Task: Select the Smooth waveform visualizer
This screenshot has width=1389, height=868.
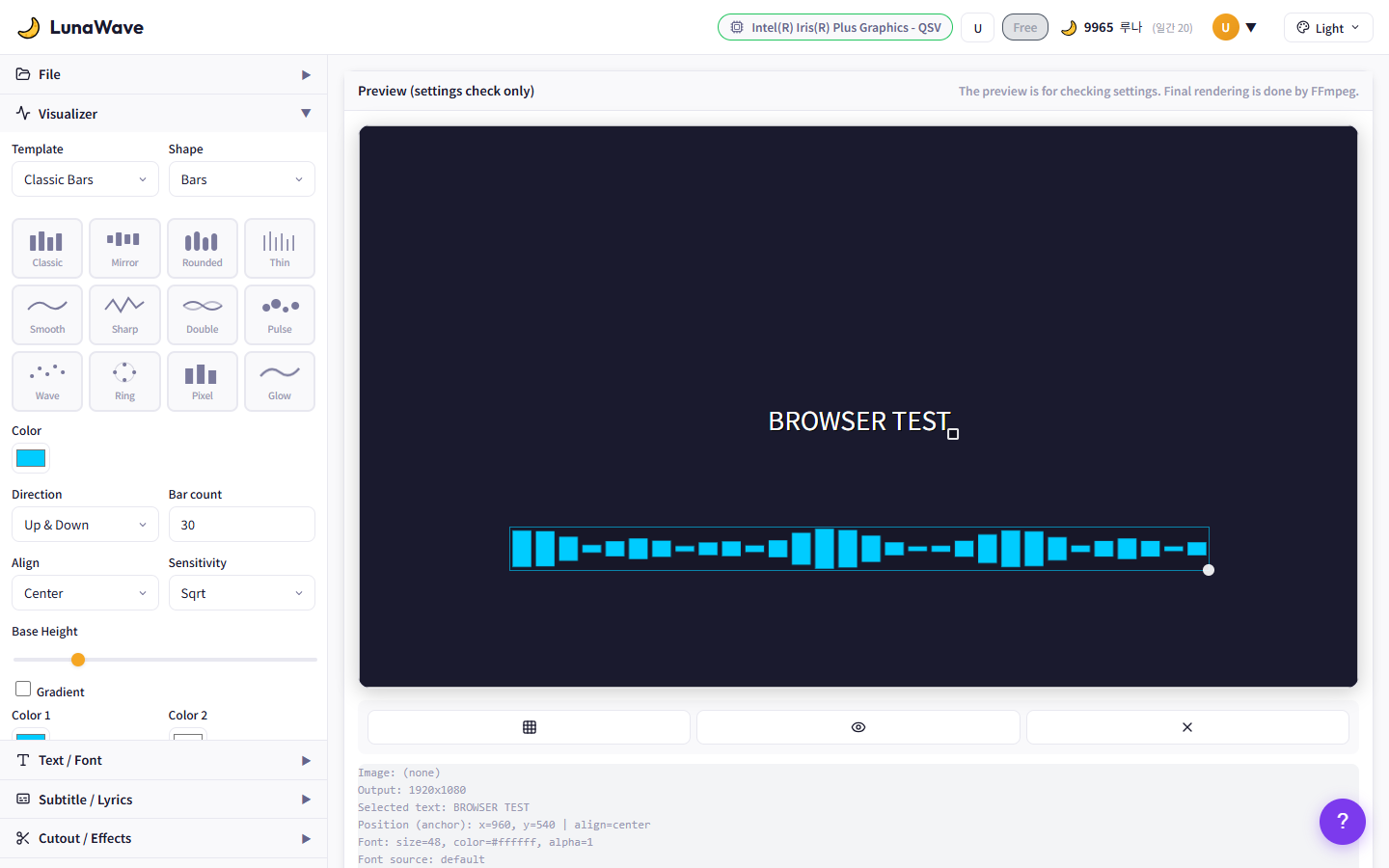Action: [x=46, y=314]
